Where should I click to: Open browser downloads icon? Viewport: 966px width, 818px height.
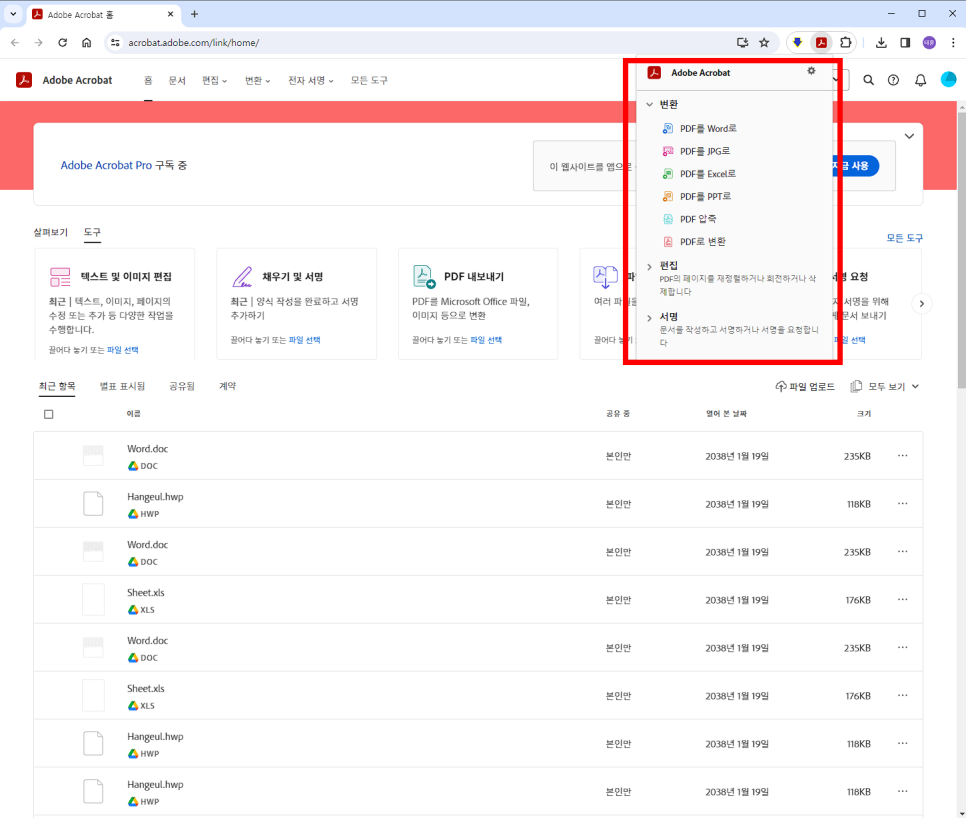(x=881, y=43)
